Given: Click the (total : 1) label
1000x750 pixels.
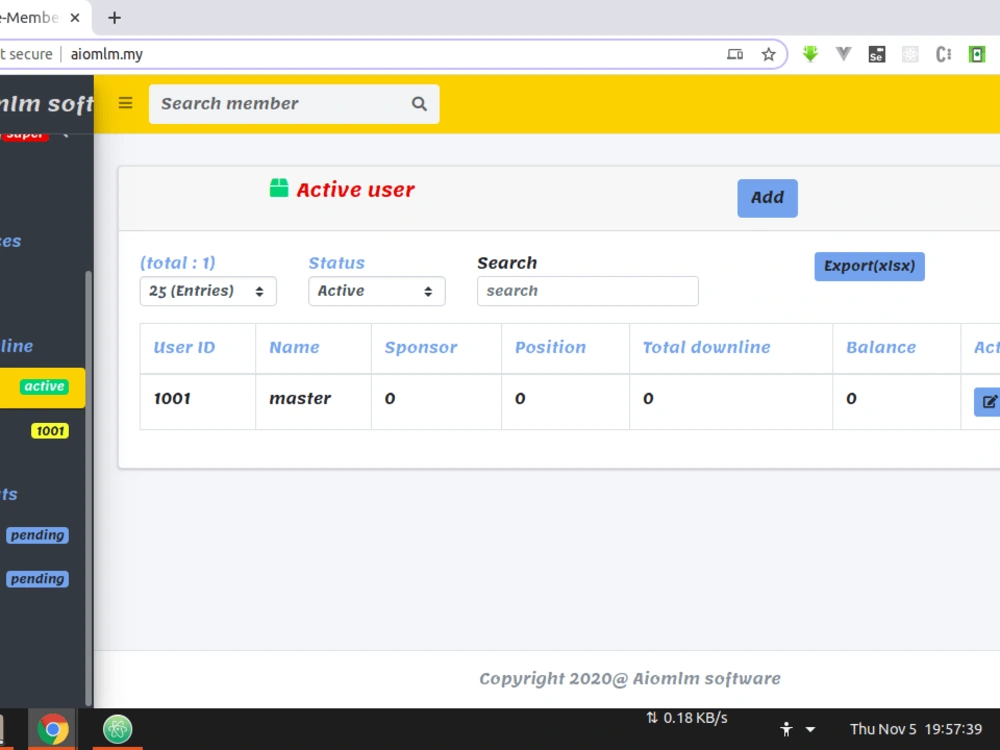Looking at the screenshot, I should (x=178, y=263).
